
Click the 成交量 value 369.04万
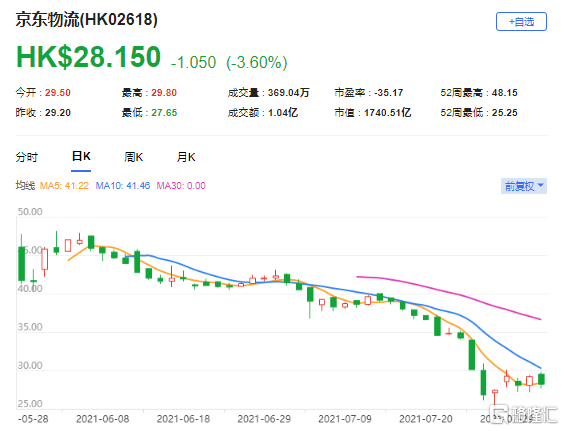click(288, 93)
